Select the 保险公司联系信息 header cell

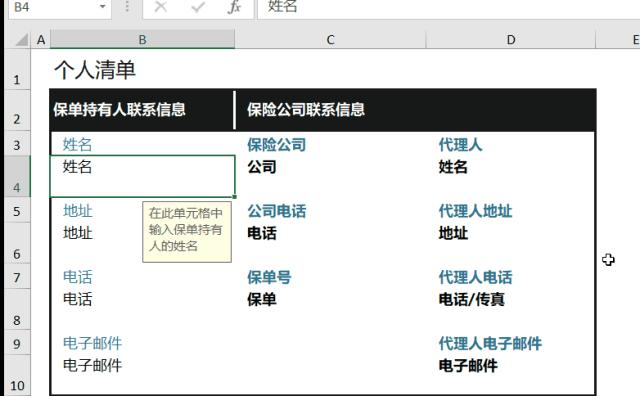pyautogui.click(x=416, y=110)
